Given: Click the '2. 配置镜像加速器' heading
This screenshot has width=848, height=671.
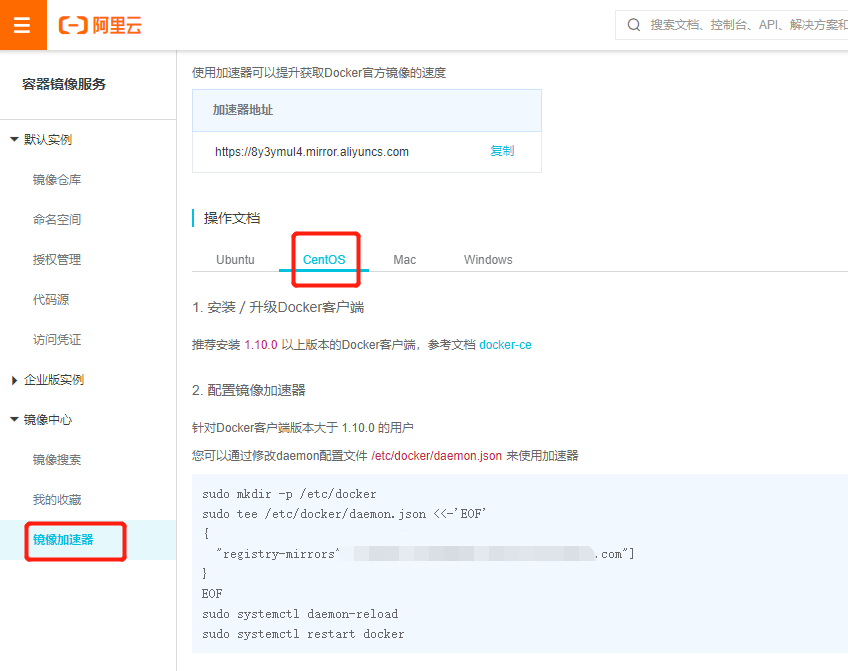Looking at the screenshot, I should (249, 390).
